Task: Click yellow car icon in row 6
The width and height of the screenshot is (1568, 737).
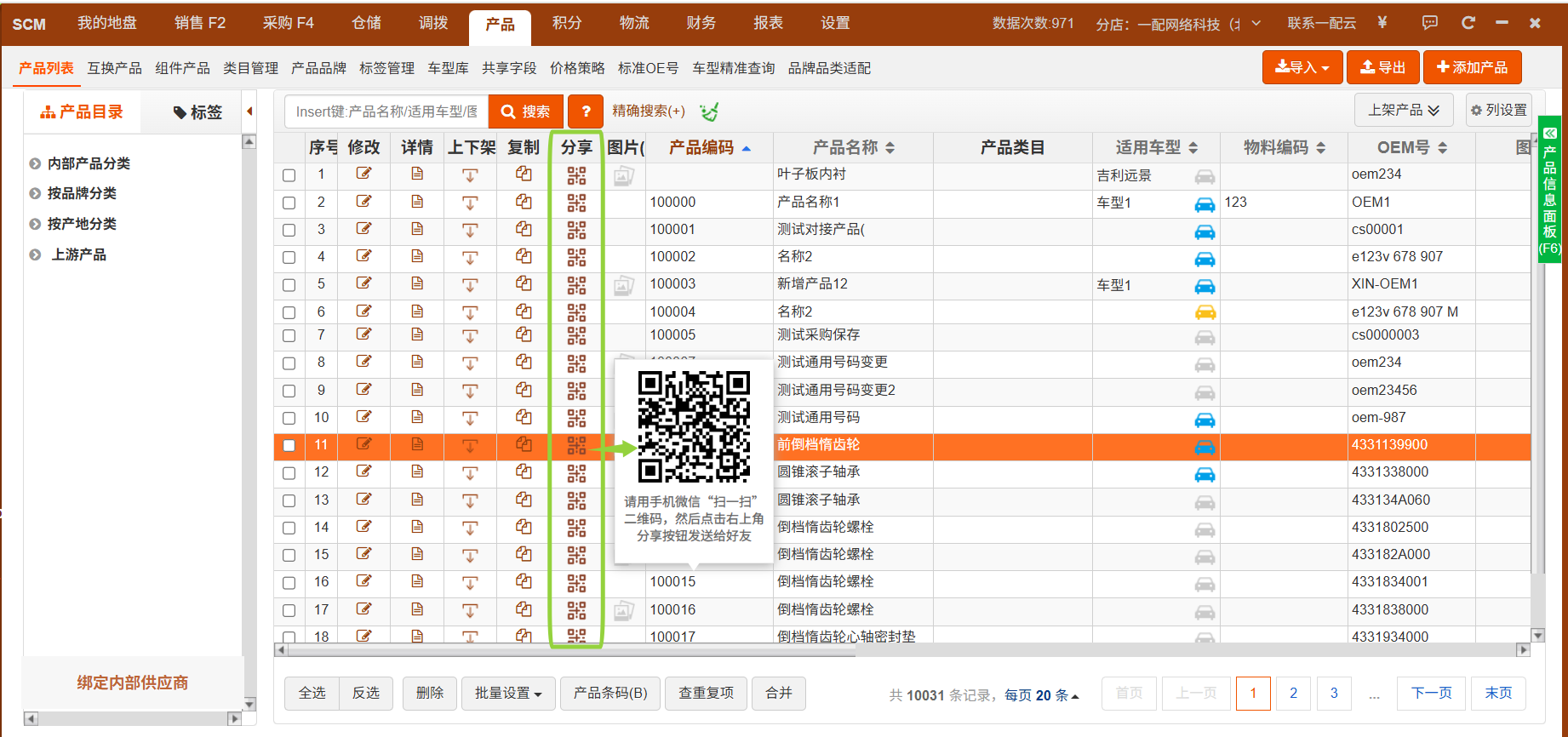Action: click(1205, 312)
